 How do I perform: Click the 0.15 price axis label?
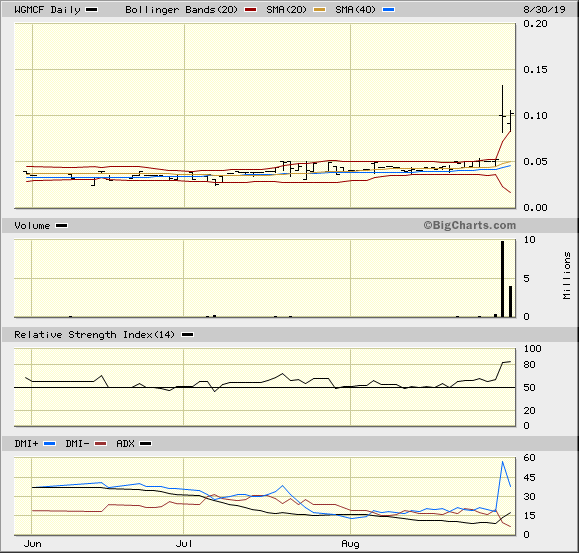pyautogui.click(x=535, y=69)
